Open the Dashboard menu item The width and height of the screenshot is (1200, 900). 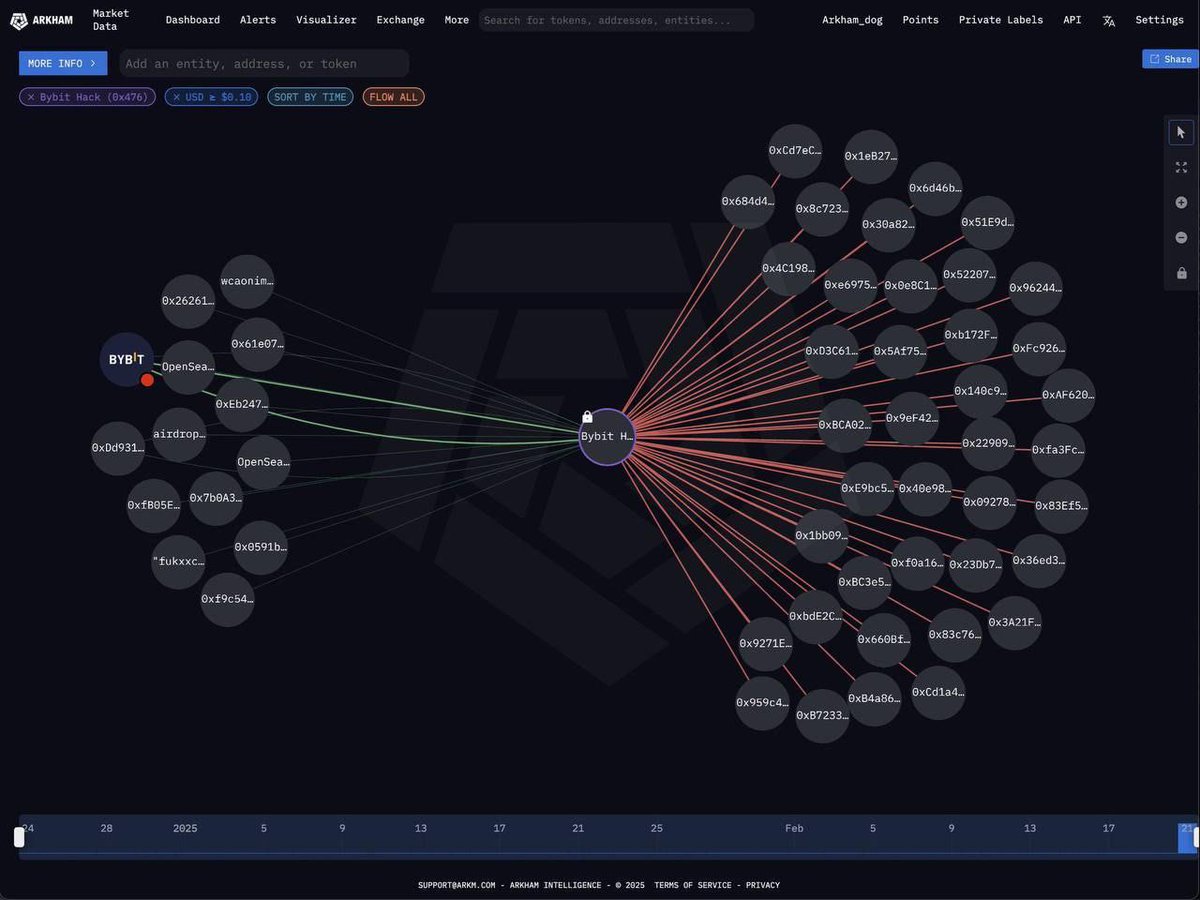pyautogui.click(x=192, y=19)
